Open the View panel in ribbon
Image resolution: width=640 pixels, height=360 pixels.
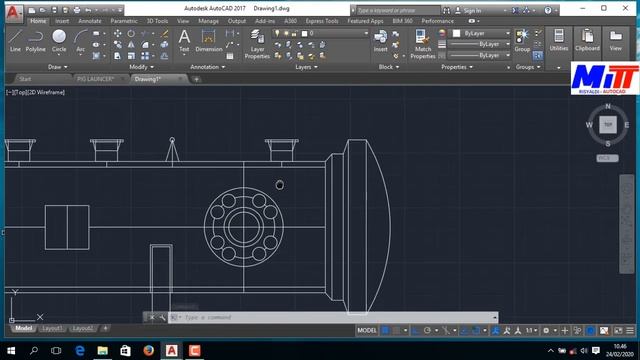(x=616, y=40)
